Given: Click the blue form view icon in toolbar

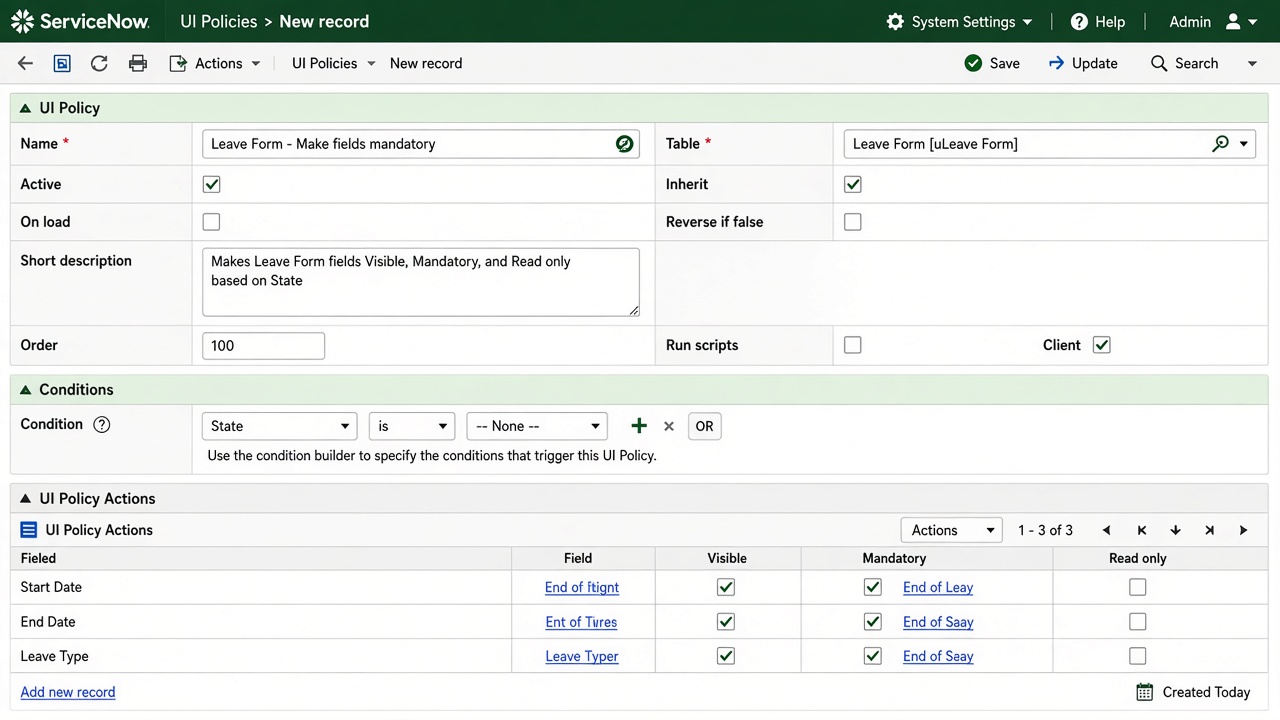Looking at the screenshot, I should [62, 63].
